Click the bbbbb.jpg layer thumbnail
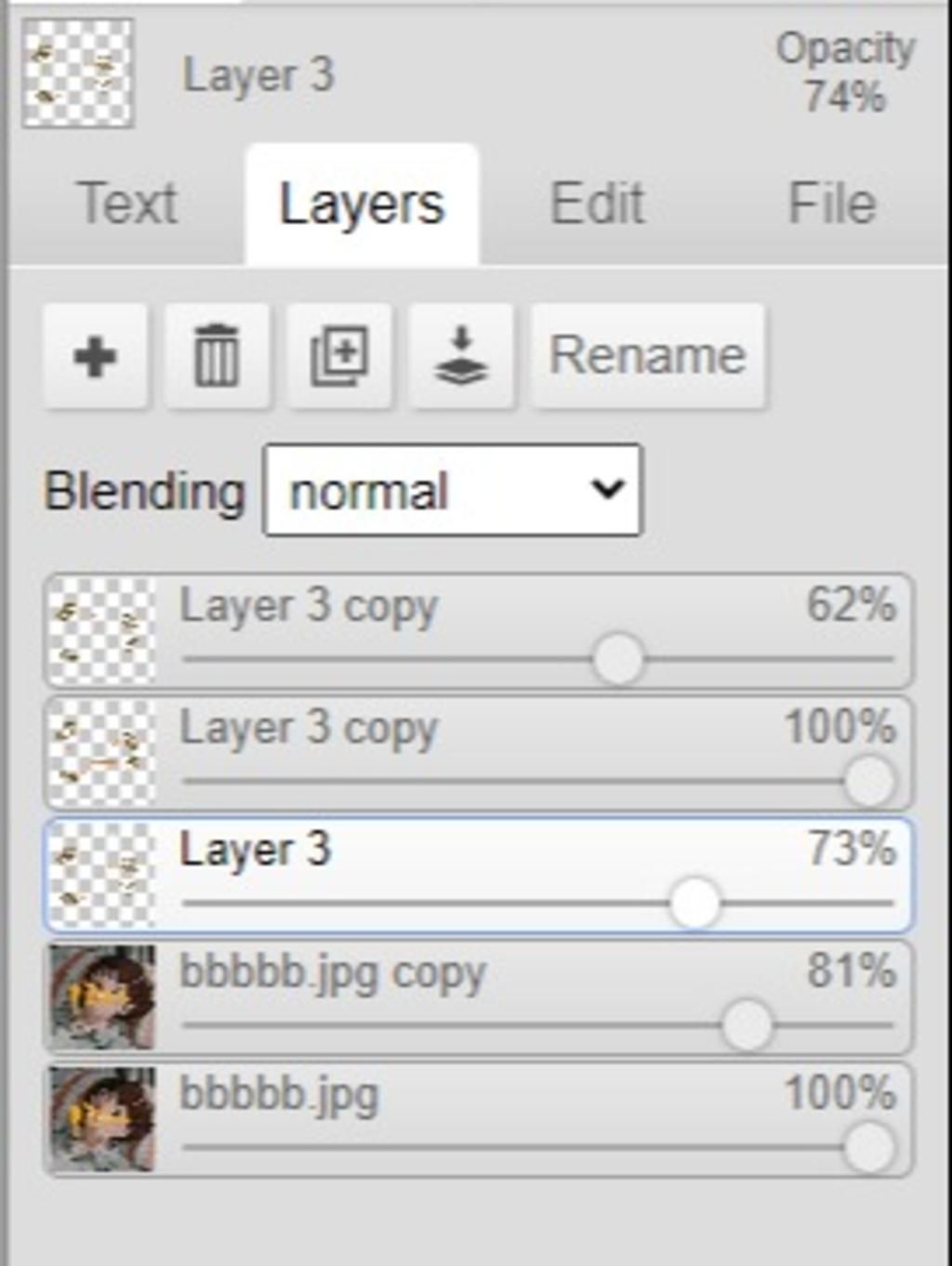Screen dimensions: 952x1266 click(x=101, y=1120)
